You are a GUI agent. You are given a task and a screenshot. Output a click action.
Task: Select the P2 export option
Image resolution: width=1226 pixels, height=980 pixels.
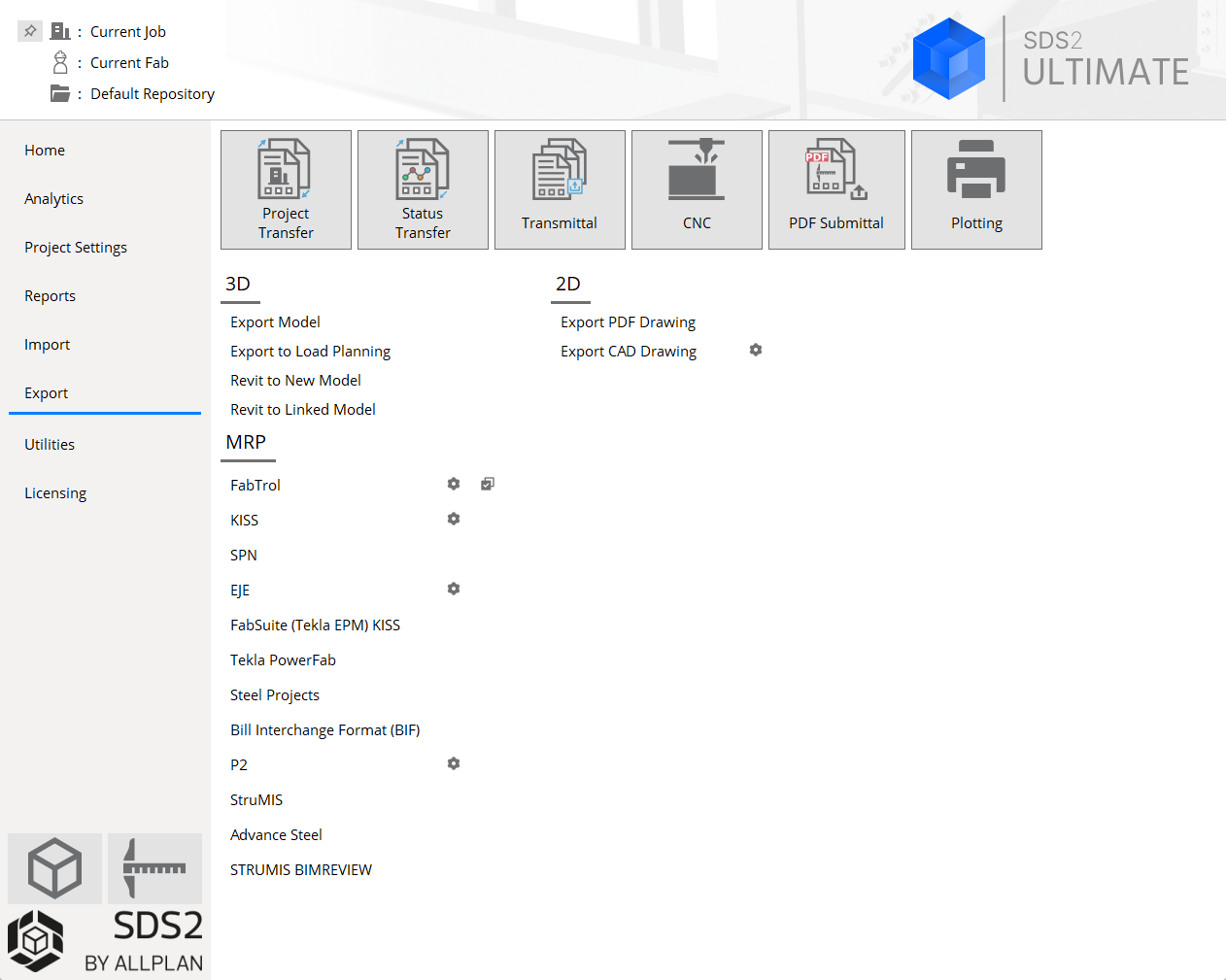(239, 765)
